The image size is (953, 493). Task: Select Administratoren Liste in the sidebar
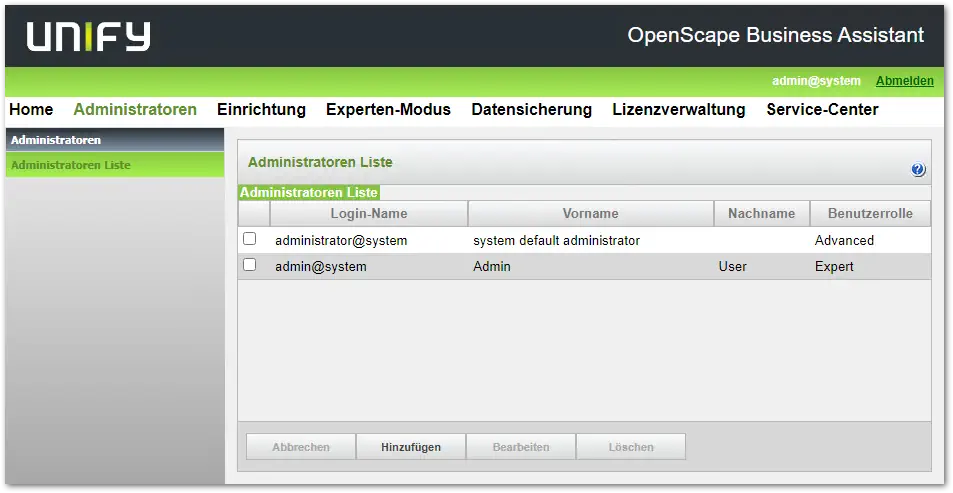click(115, 165)
